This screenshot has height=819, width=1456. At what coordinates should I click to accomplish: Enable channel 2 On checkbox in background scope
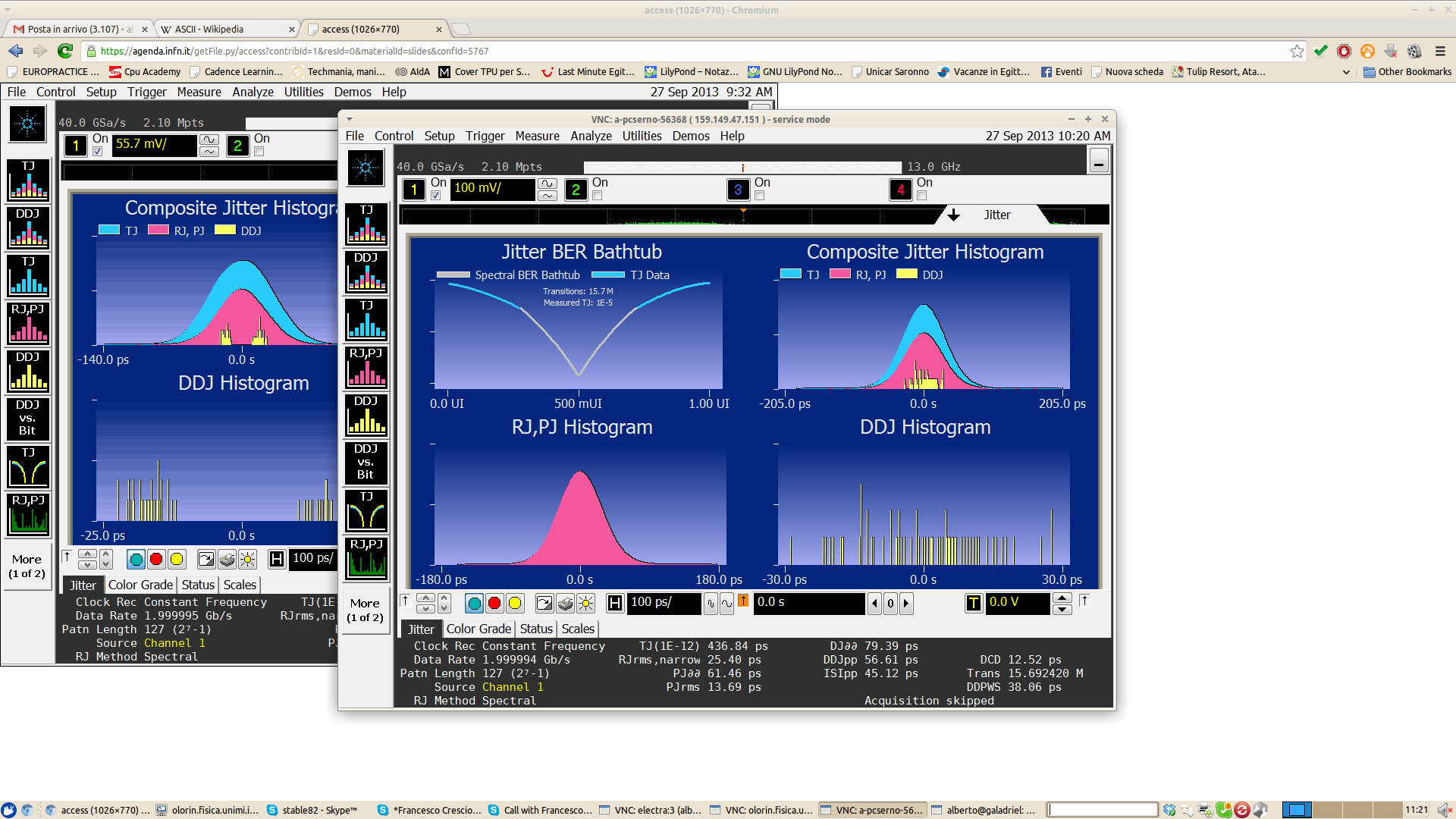pyautogui.click(x=259, y=152)
